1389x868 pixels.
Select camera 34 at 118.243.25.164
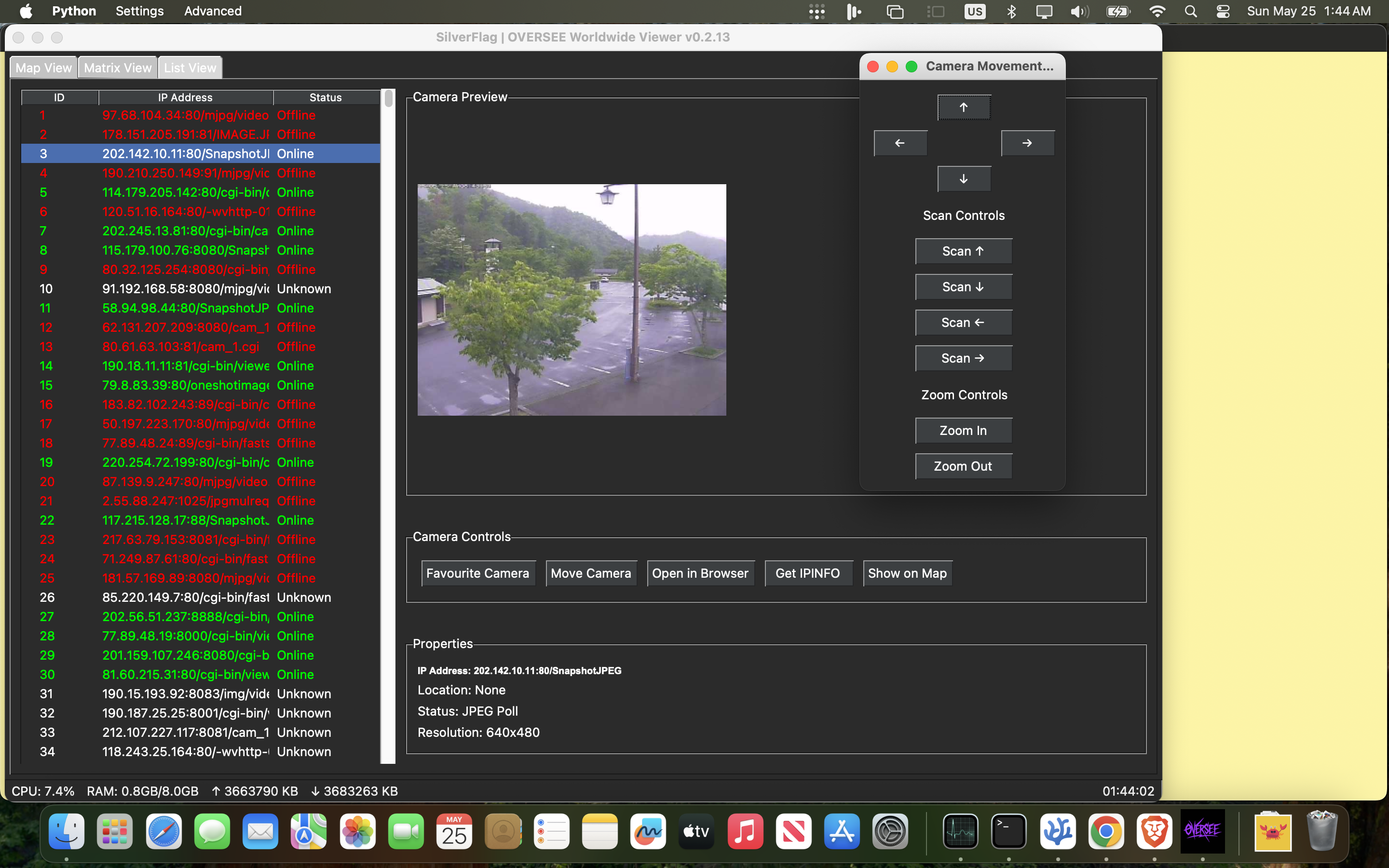pos(200,751)
